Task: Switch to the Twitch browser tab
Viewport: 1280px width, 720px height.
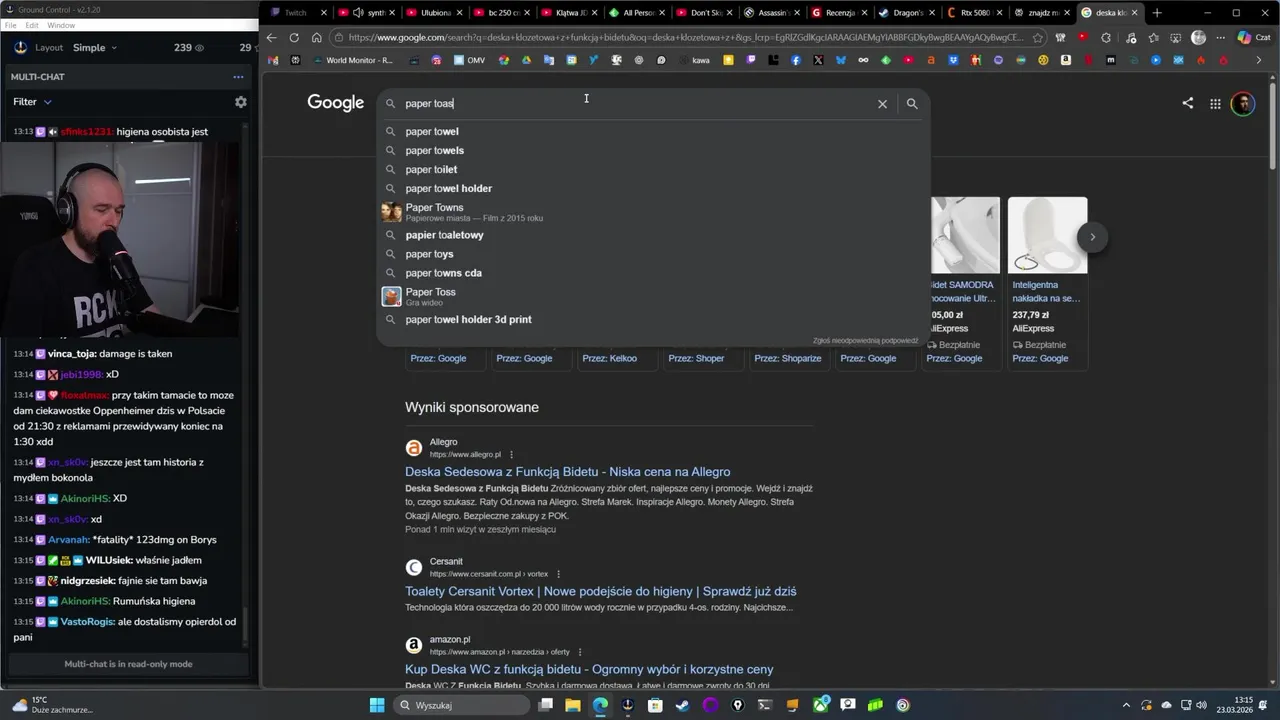Action: click(x=295, y=13)
